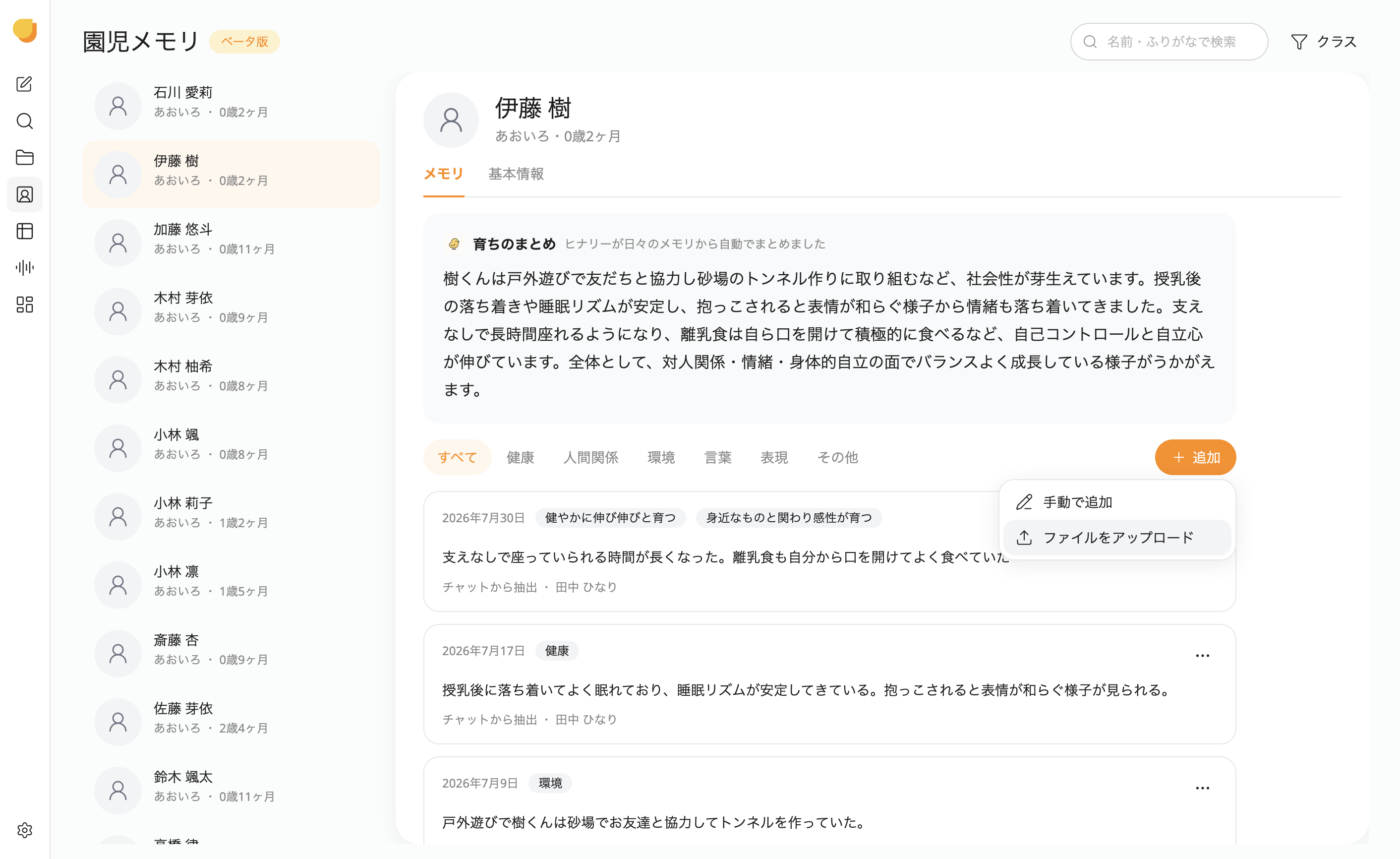Select the すべて category filter

click(x=457, y=457)
